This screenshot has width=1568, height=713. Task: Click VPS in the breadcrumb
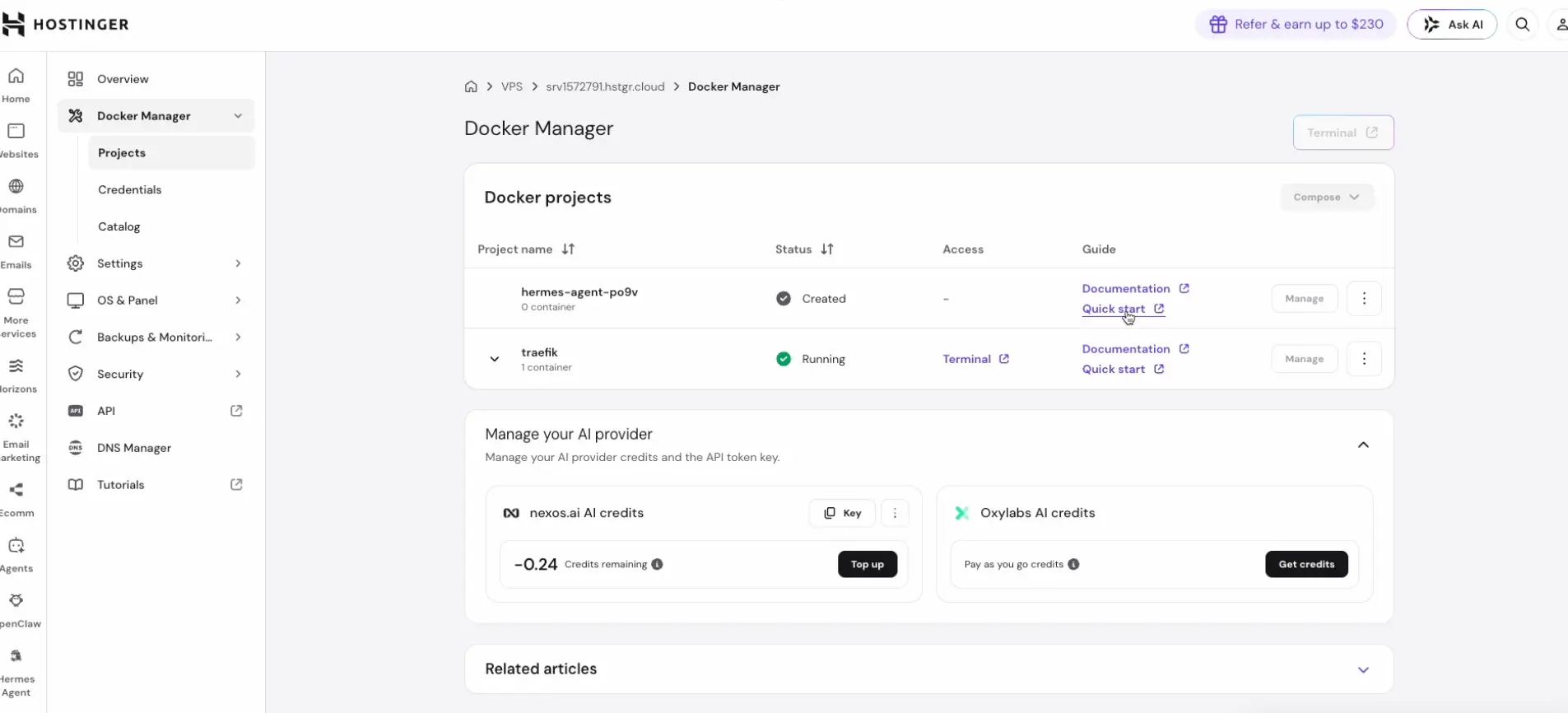coord(512,86)
